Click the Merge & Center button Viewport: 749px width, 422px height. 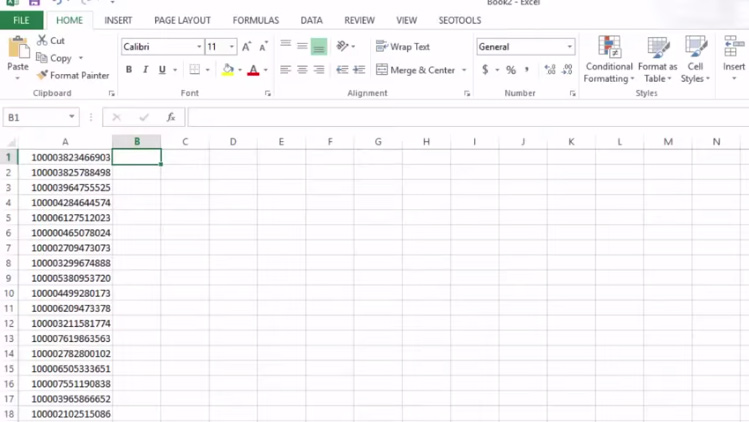416,70
